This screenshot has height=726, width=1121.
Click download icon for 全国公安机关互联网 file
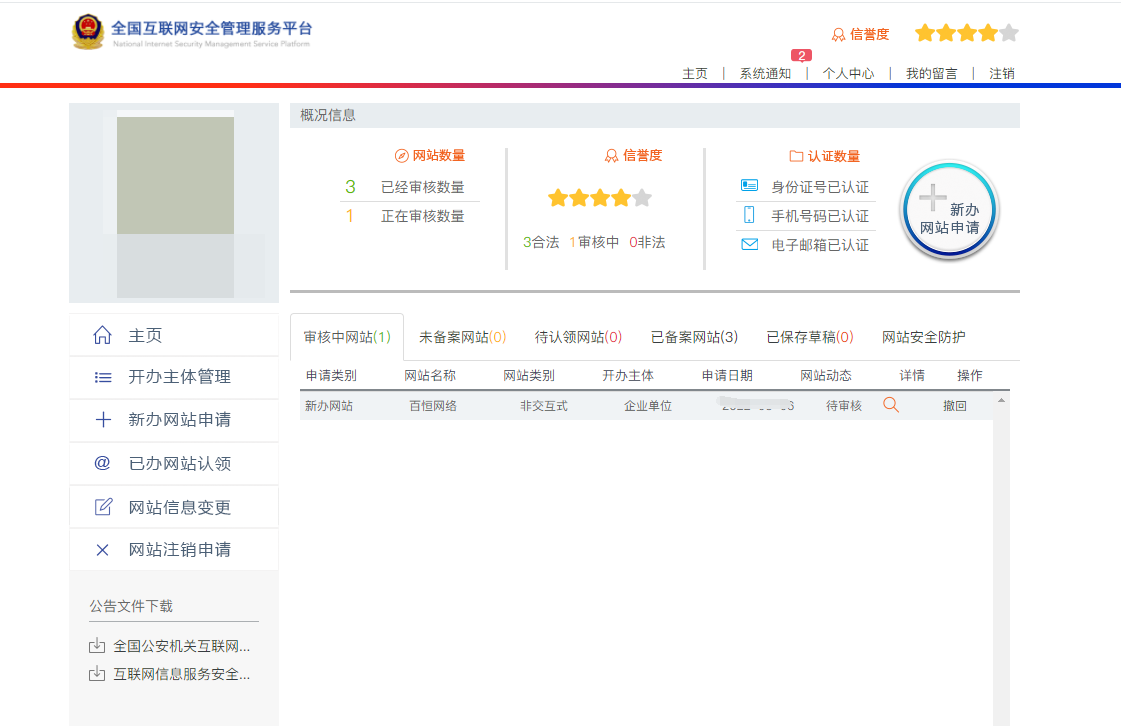pos(97,646)
